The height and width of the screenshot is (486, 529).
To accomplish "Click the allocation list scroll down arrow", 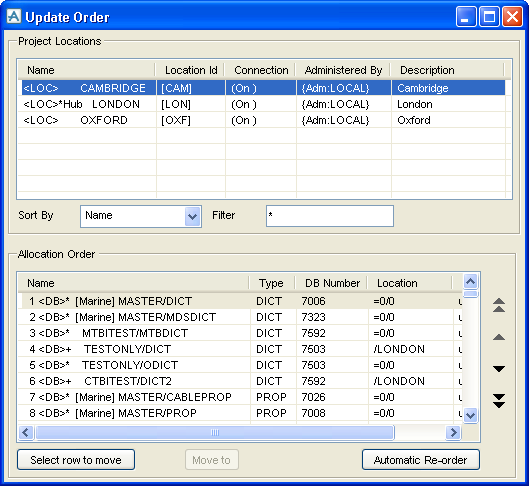I will [x=470, y=415].
